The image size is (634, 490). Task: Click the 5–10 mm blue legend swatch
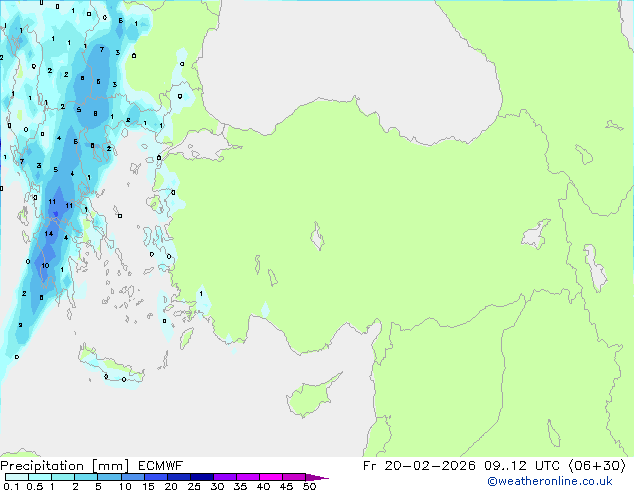click(109, 477)
